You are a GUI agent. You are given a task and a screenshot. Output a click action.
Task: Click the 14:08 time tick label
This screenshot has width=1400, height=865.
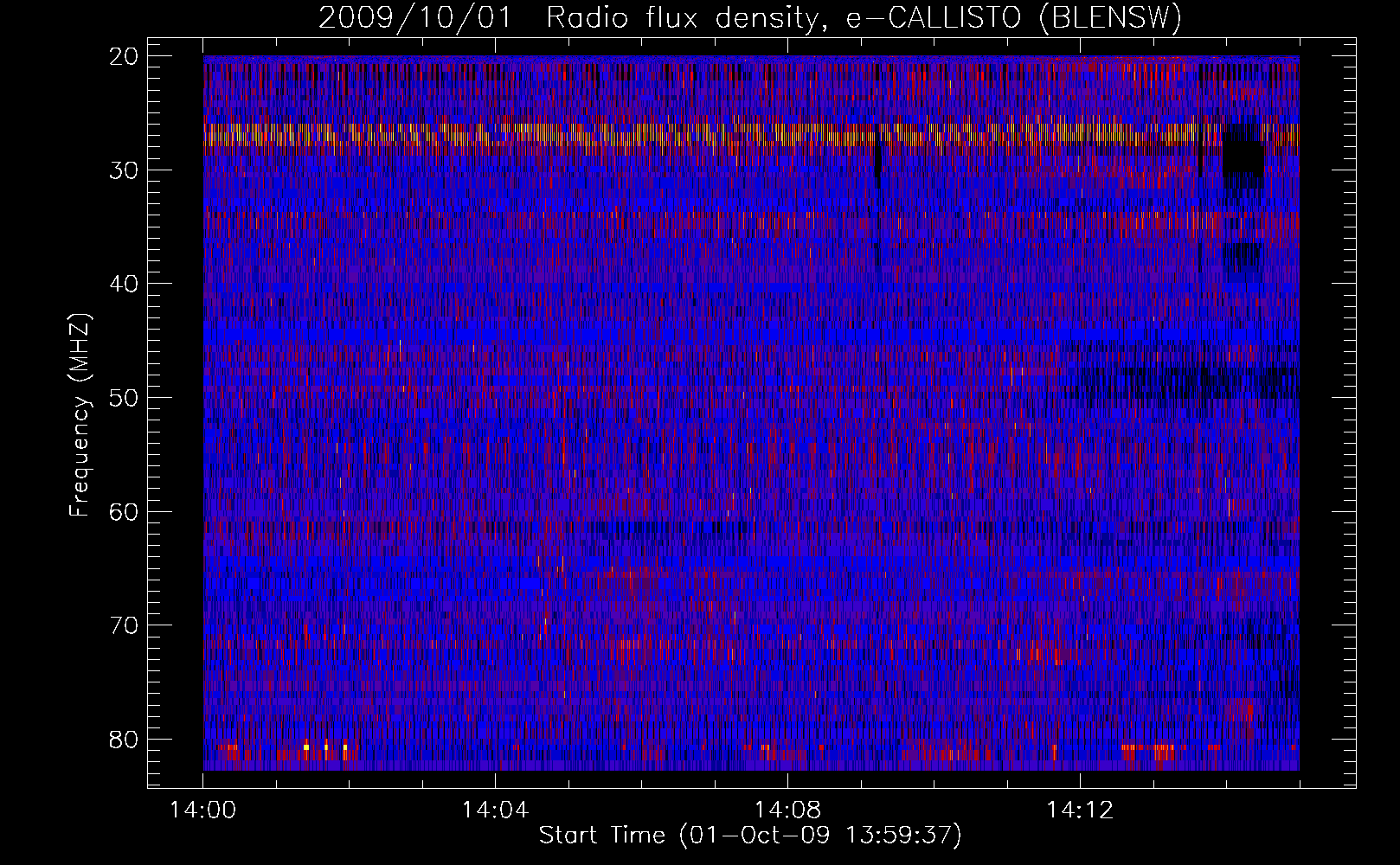coord(787,811)
